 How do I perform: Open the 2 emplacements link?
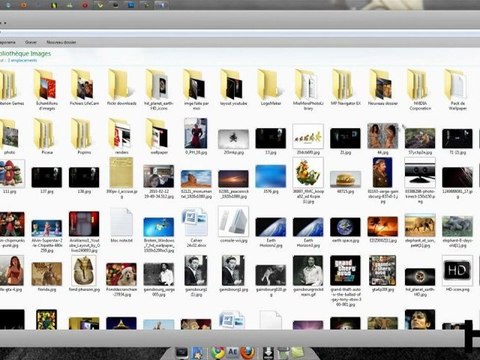click(x=22, y=60)
